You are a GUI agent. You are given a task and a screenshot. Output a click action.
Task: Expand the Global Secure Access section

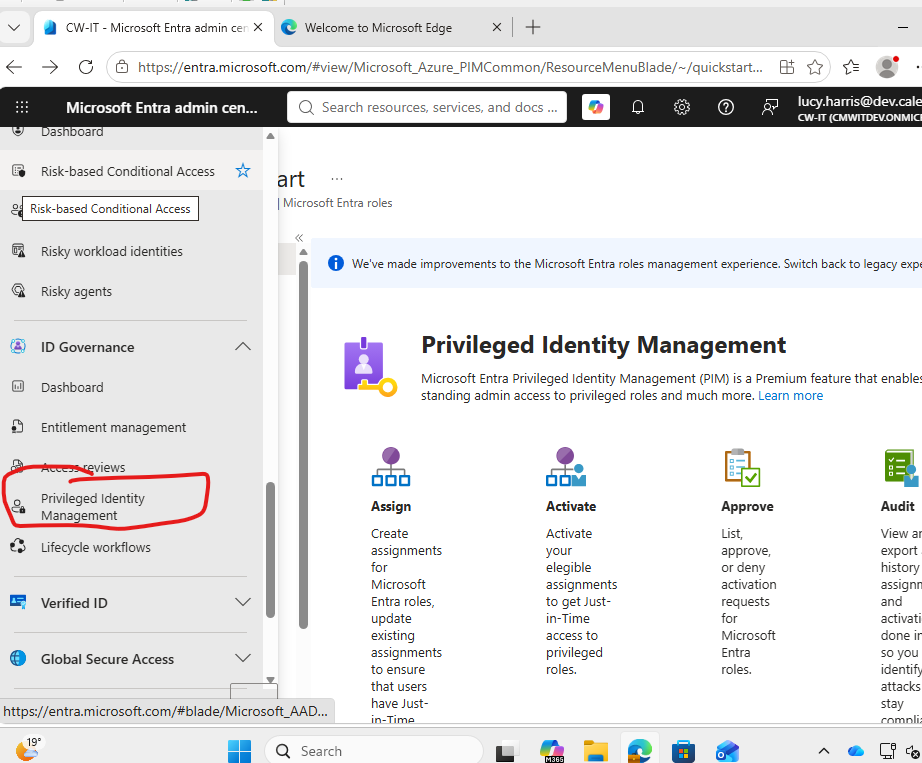coord(243,658)
